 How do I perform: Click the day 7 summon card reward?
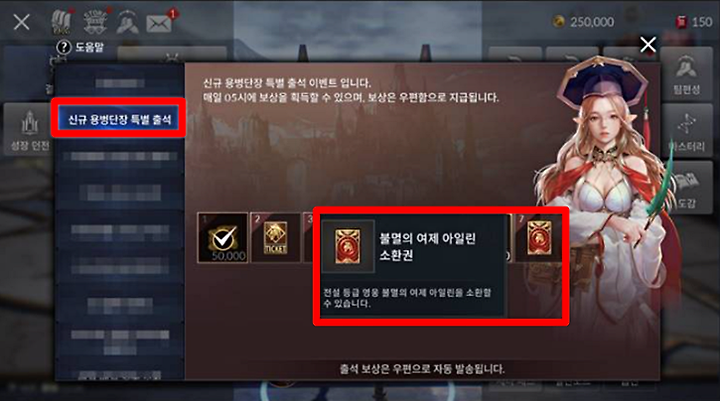538,238
